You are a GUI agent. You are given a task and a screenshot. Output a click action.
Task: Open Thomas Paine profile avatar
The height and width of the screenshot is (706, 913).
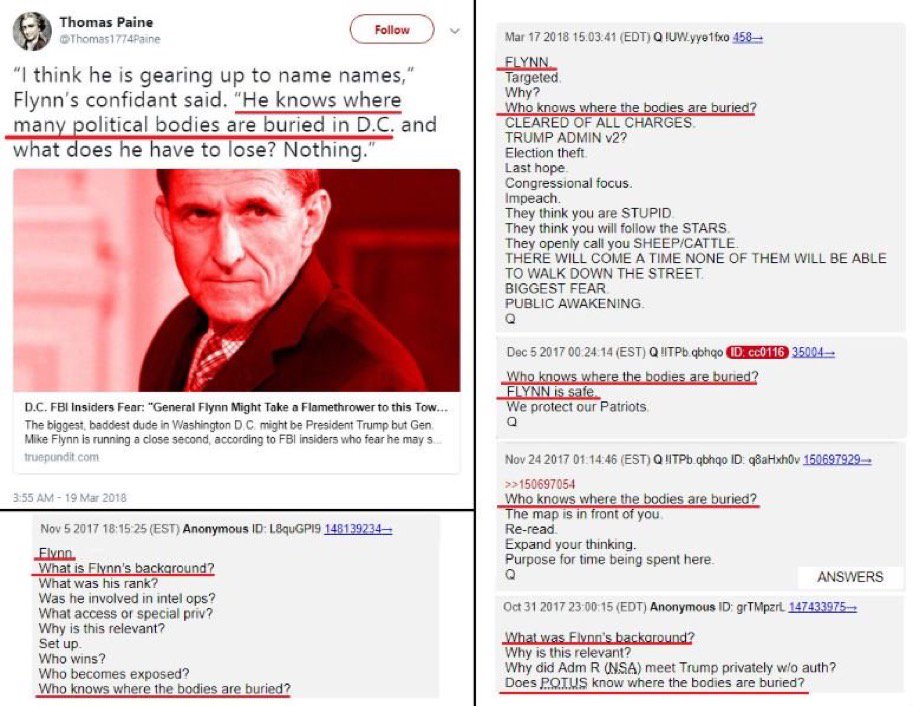31,30
